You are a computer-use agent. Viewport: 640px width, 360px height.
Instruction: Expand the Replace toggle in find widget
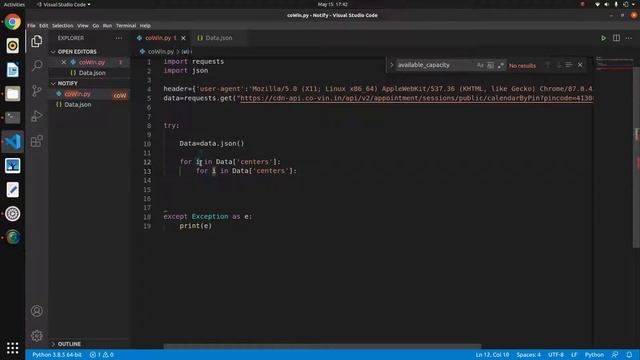[x=391, y=65]
